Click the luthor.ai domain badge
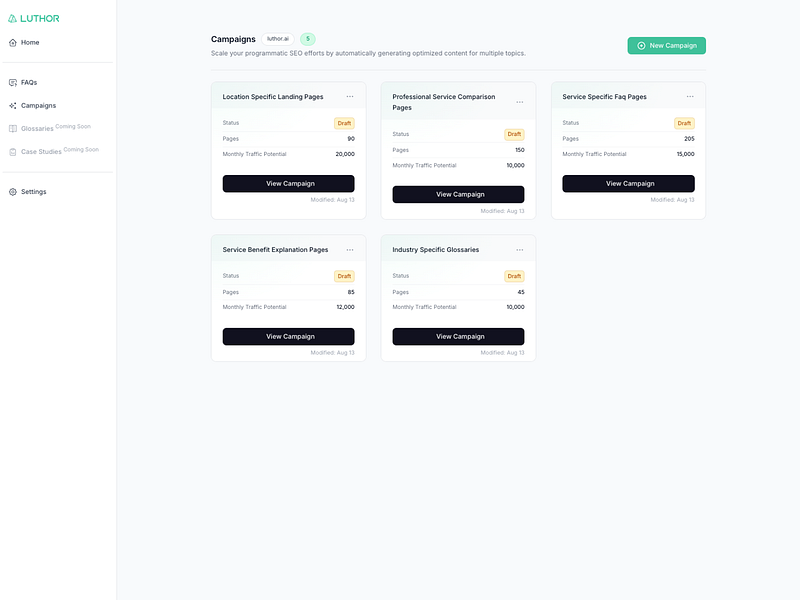The height and width of the screenshot is (600, 800). tap(278, 39)
